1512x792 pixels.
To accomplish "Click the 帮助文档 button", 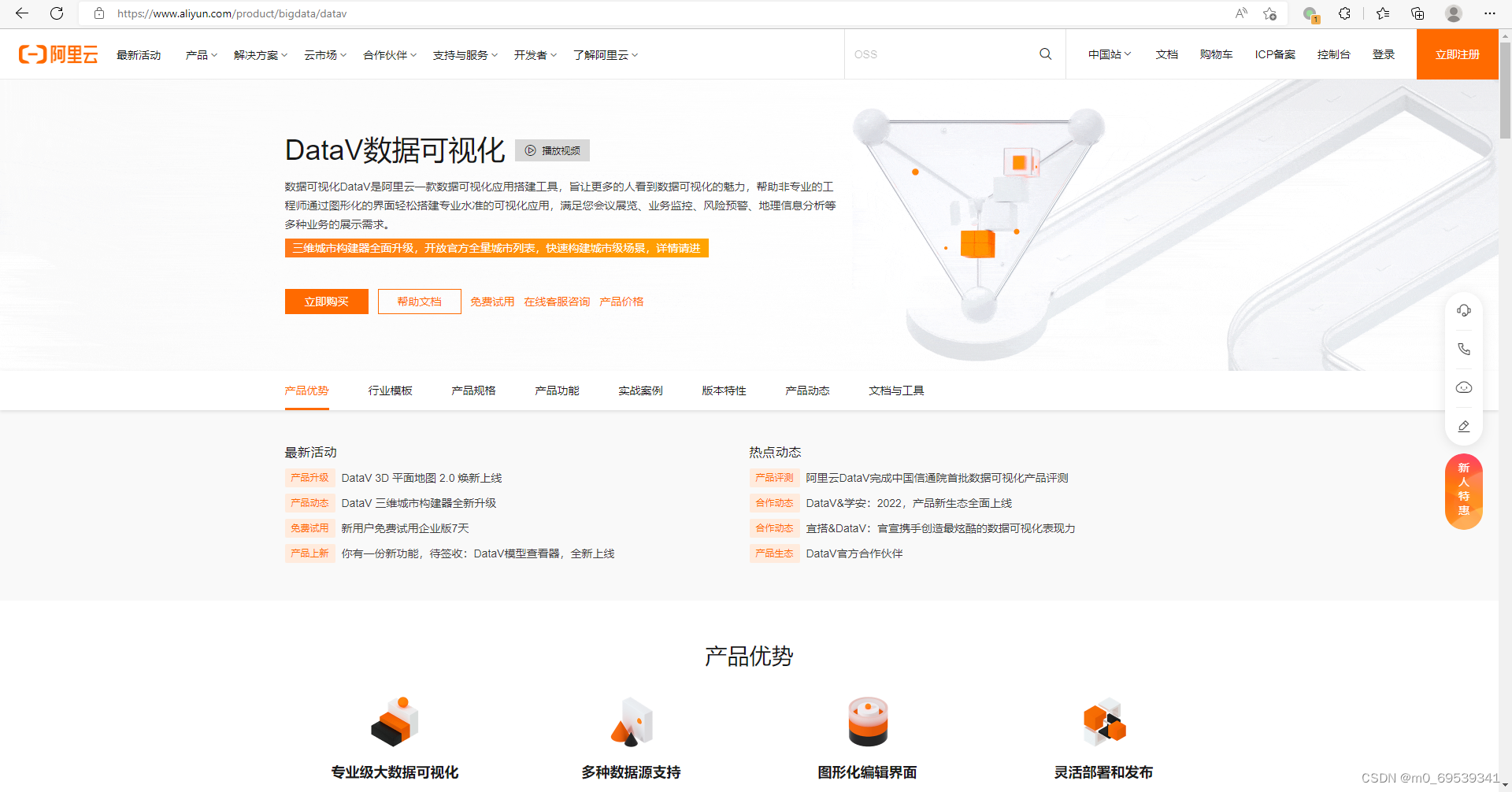I will [420, 302].
